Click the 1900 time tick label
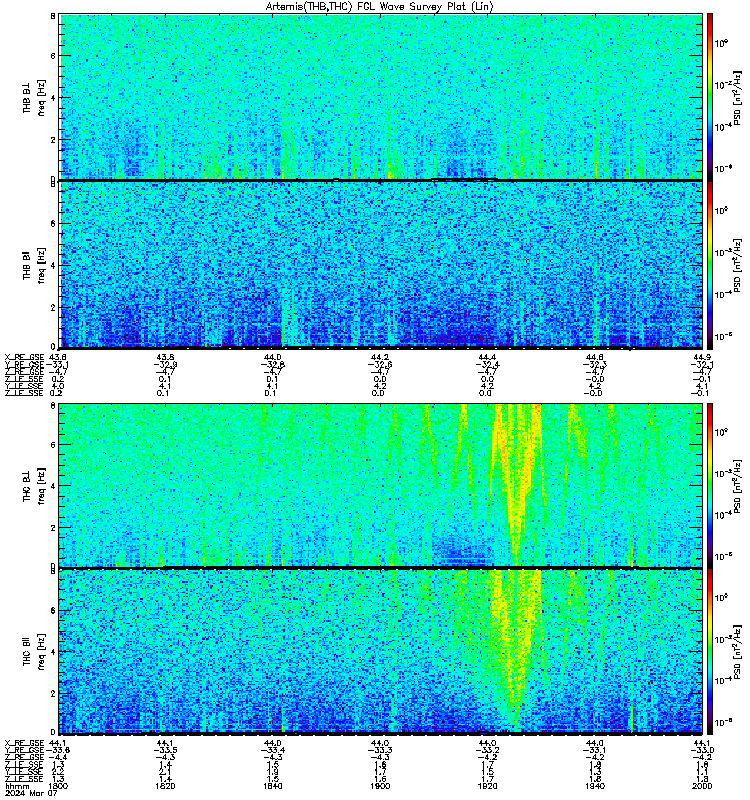Image resolution: width=750 pixels, height=800 pixels. (x=381, y=786)
